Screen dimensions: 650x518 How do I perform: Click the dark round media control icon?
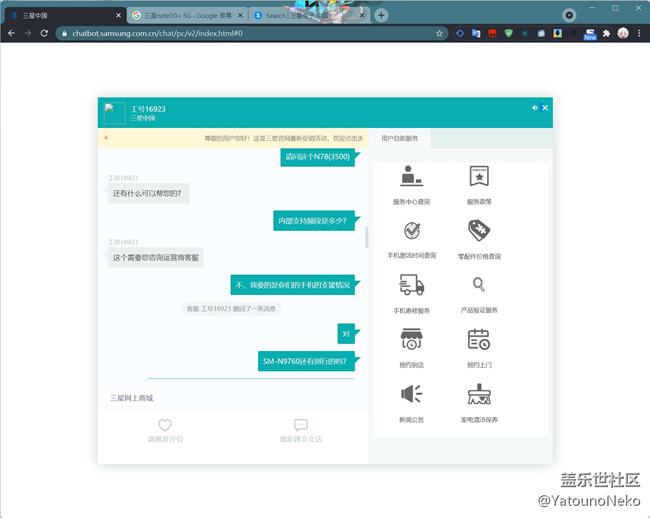coord(569,15)
